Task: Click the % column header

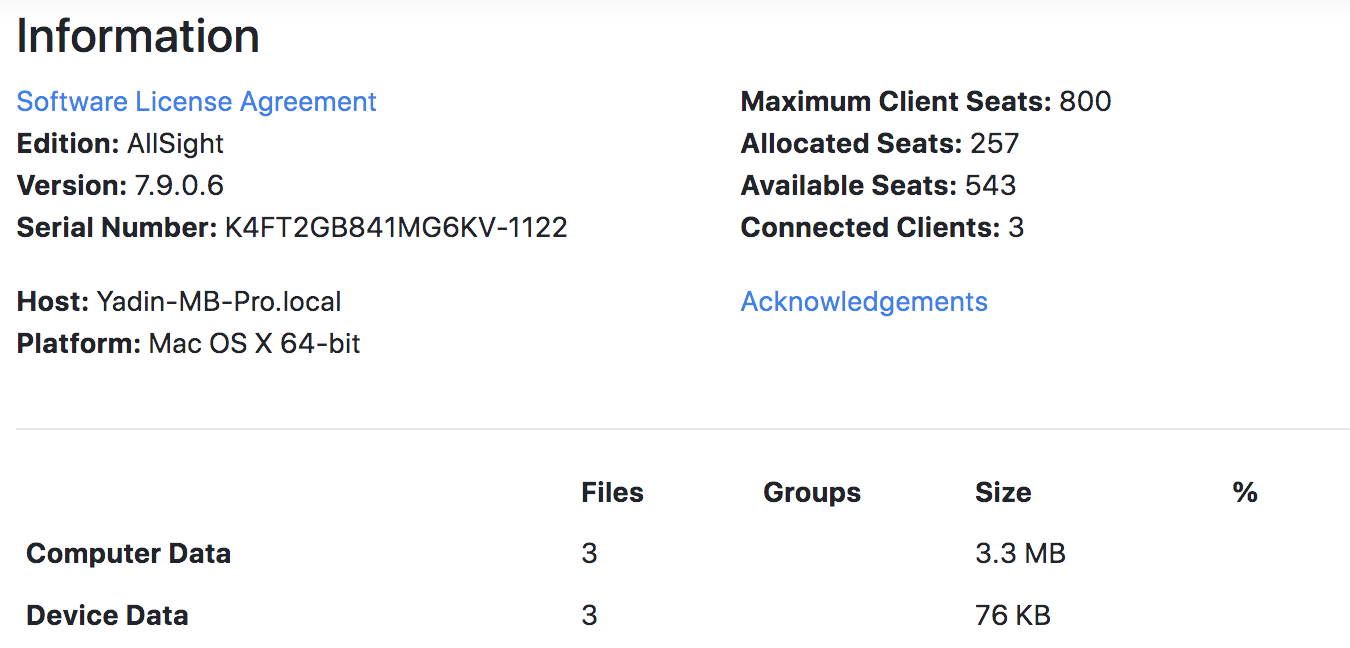Action: pyautogui.click(x=1244, y=493)
